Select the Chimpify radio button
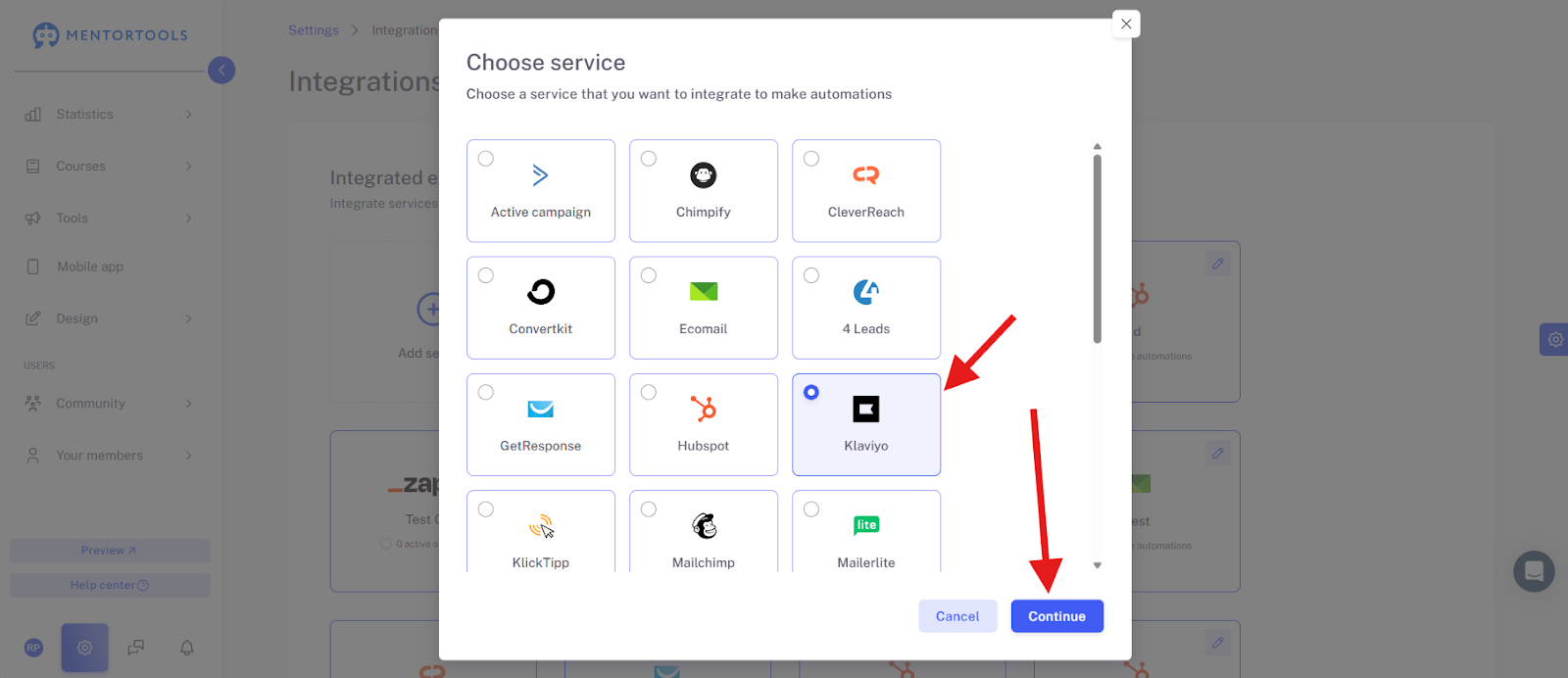The image size is (1568, 678). tap(649, 159)
